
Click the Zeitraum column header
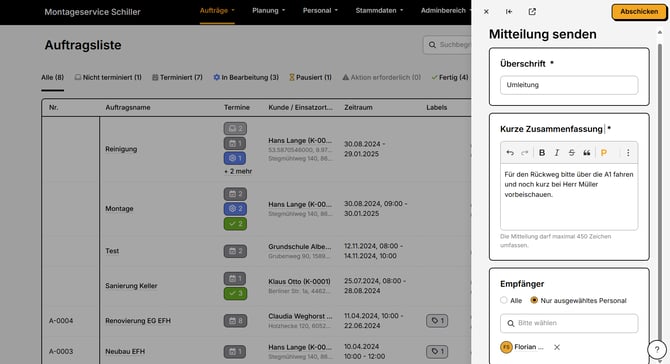[358, 108]
